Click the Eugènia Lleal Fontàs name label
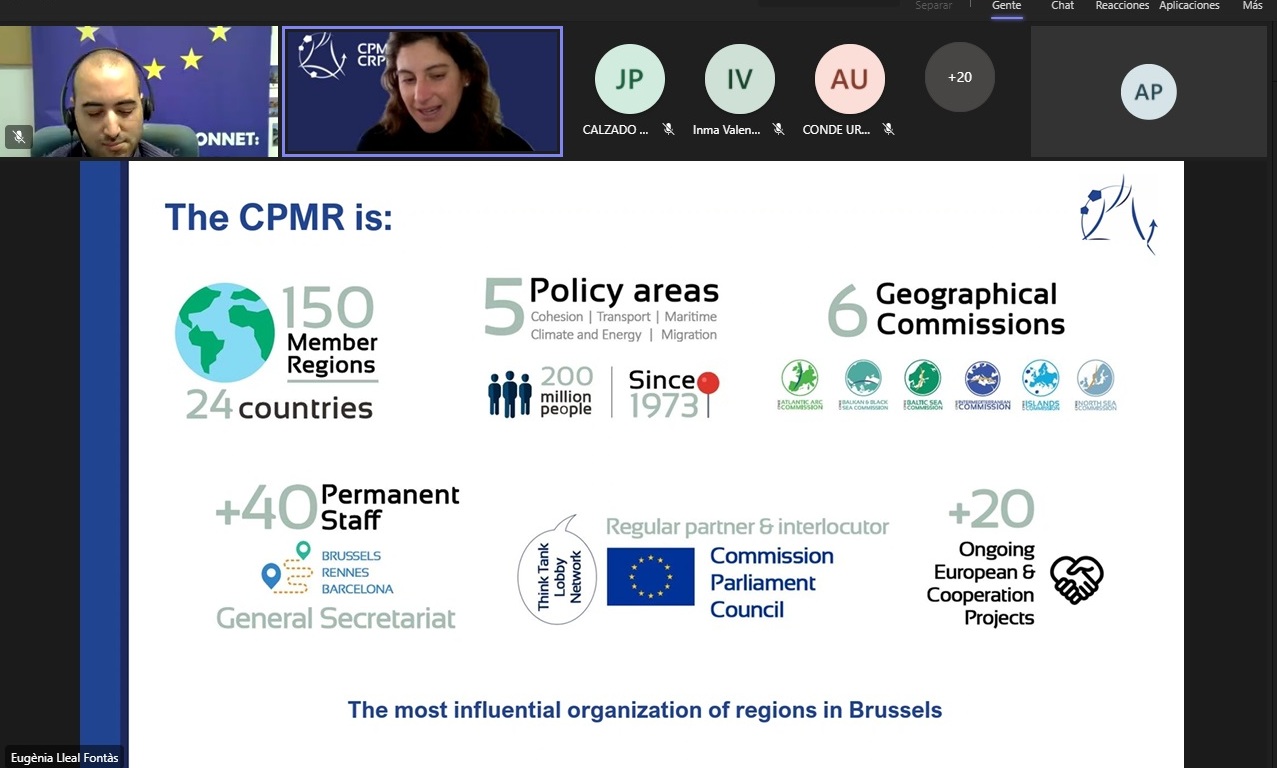The height and width of the screenshot is (768, 1277). [65, 758]
